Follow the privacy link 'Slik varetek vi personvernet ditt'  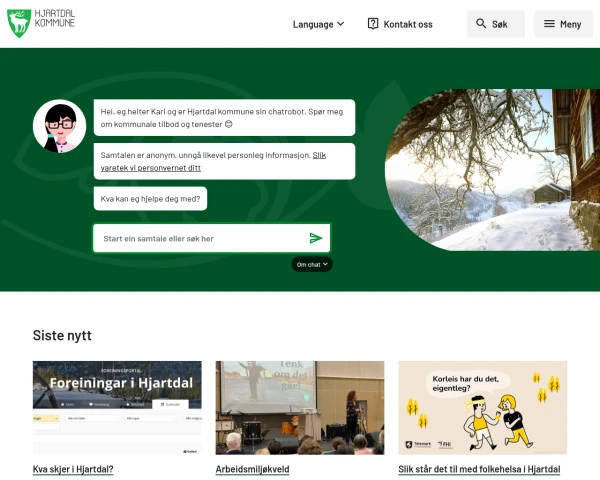point(213,161)
